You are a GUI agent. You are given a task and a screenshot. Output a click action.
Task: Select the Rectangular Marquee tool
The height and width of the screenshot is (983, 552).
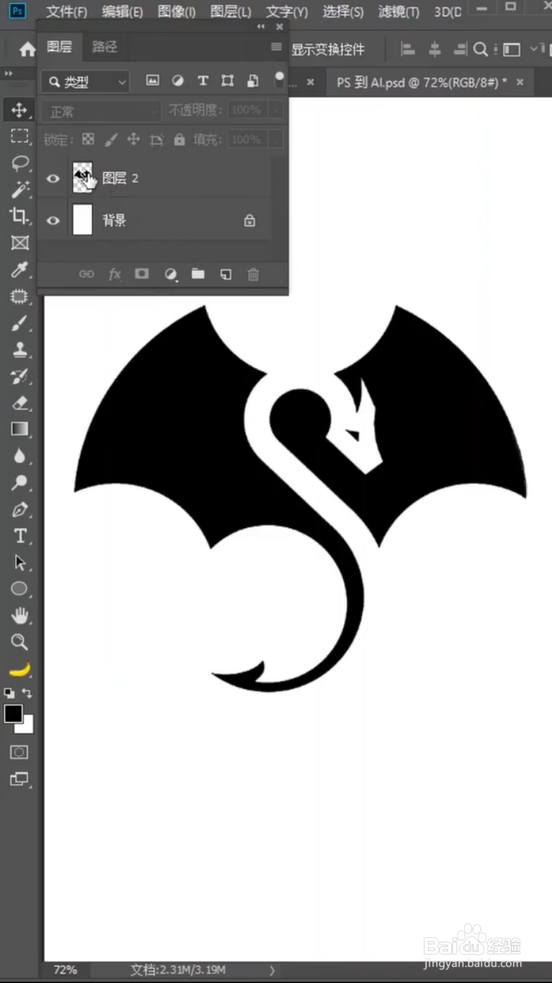[19, 136]
